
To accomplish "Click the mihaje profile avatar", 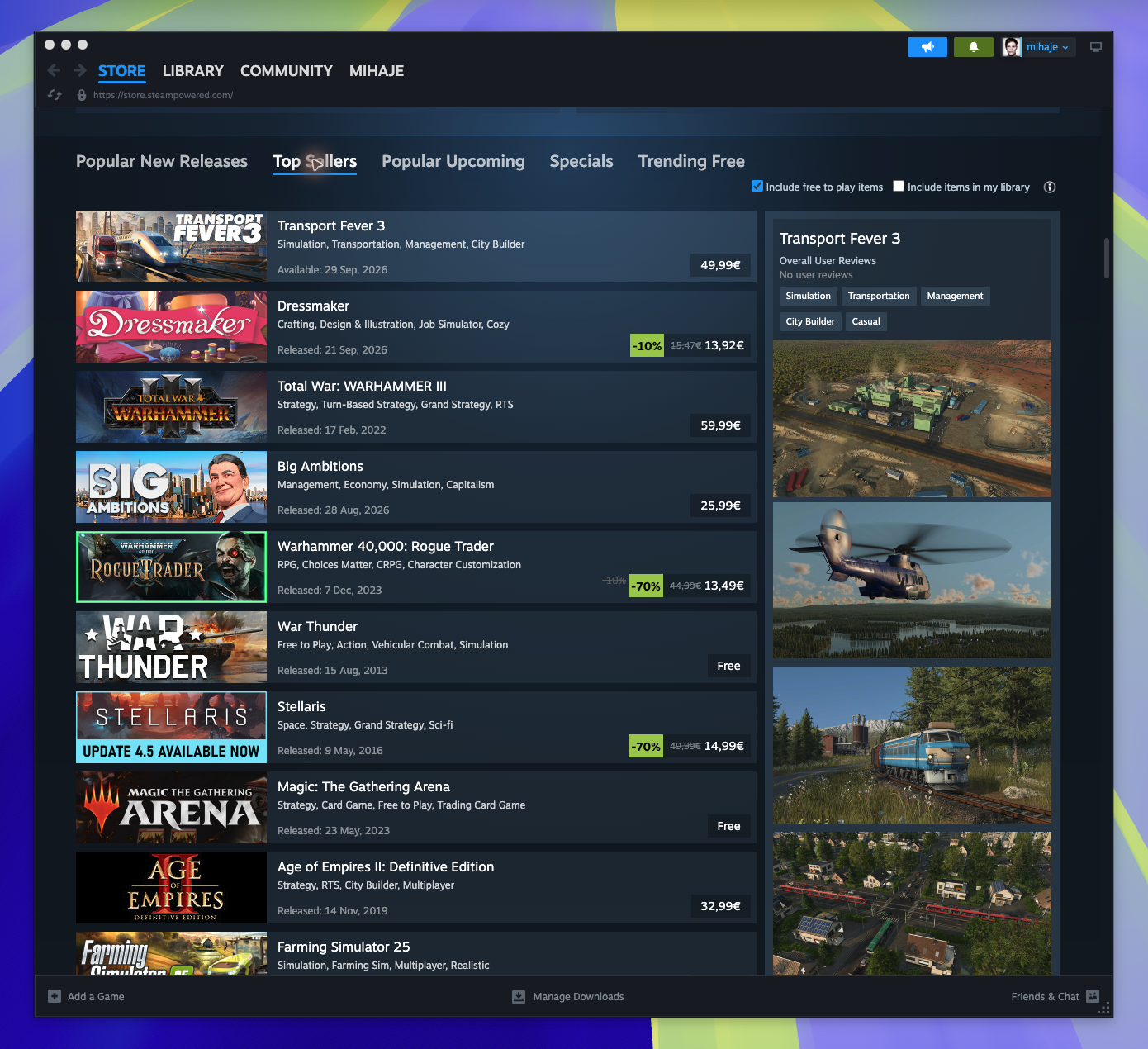I will 1012,47.
